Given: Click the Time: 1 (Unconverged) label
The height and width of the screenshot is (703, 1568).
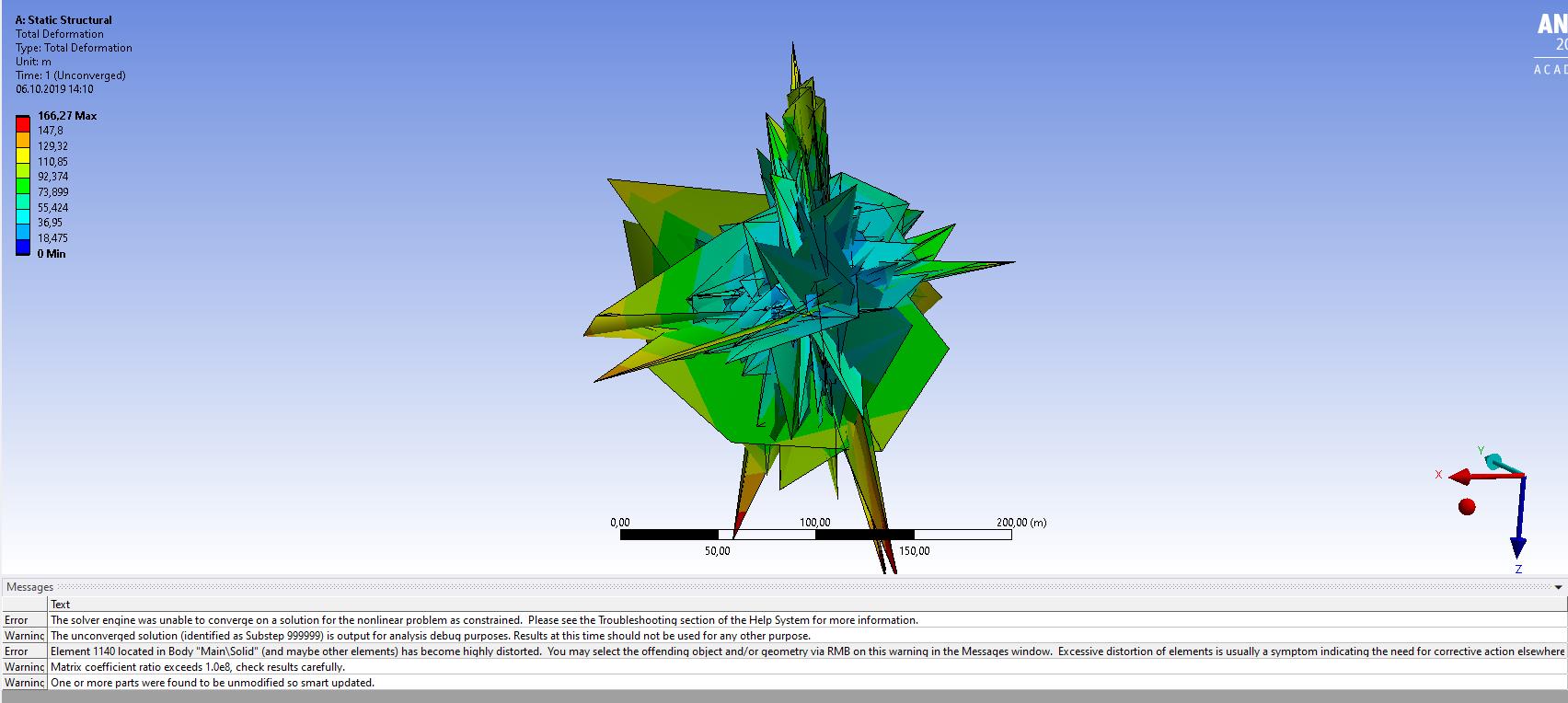Looking at the screenshot, I should [x=71, y=75].
